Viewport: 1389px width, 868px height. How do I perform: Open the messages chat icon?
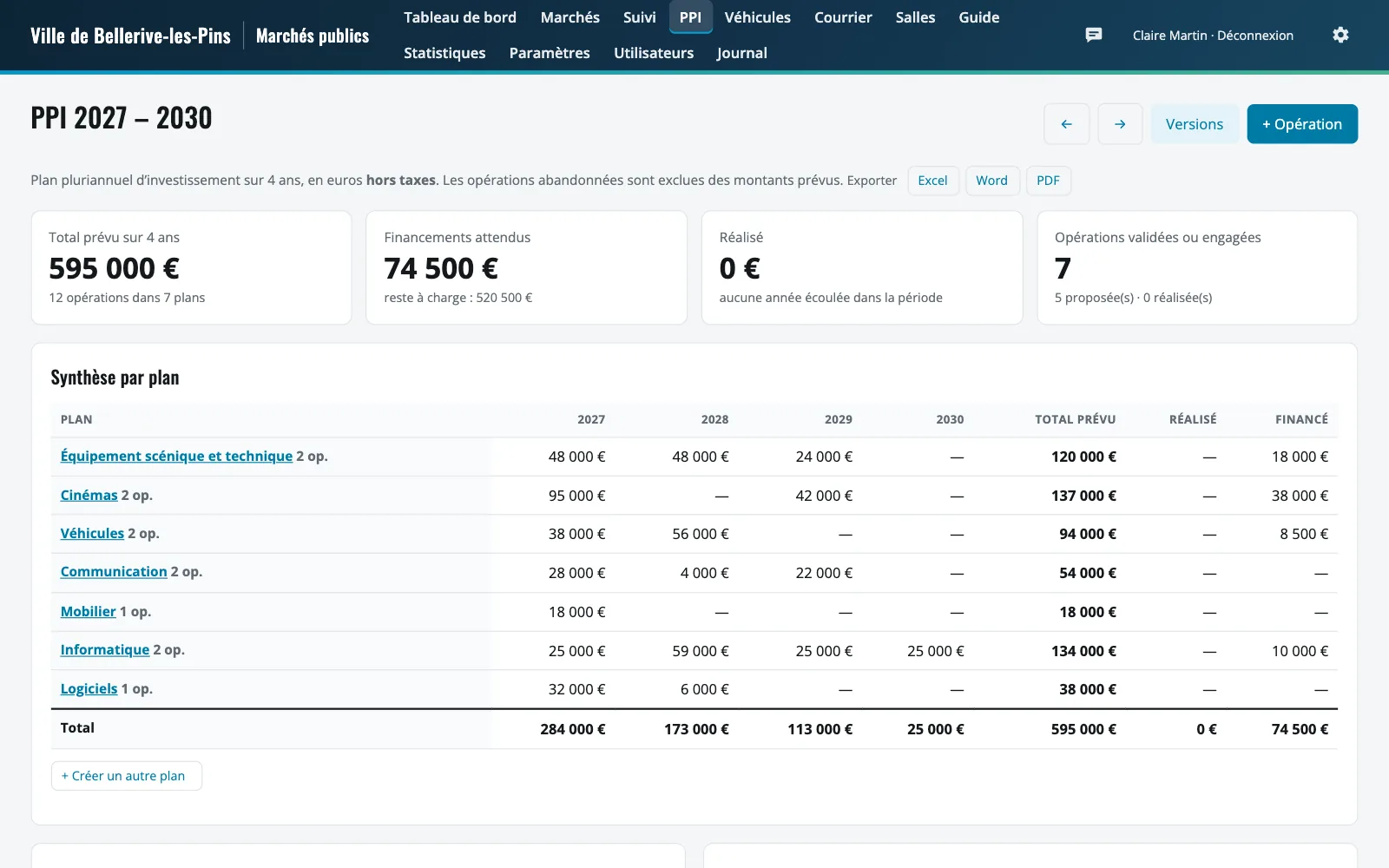(x=1094, y=35)
